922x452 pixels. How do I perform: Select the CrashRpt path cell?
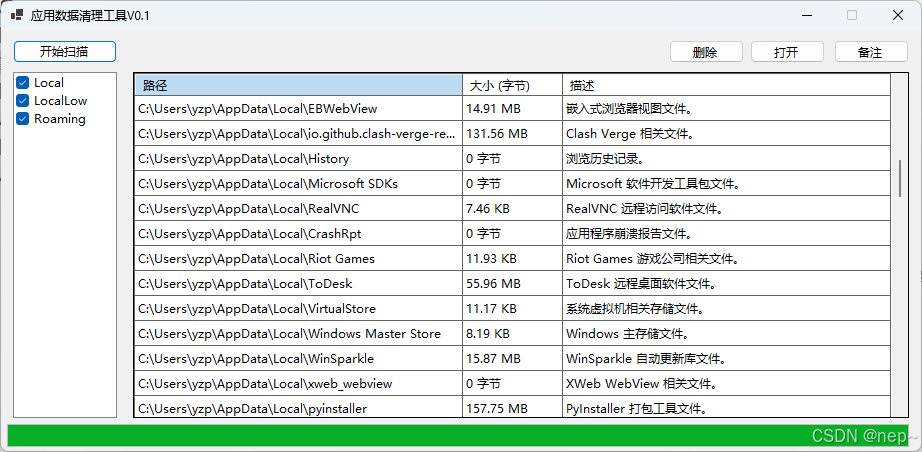pos(299,233)
